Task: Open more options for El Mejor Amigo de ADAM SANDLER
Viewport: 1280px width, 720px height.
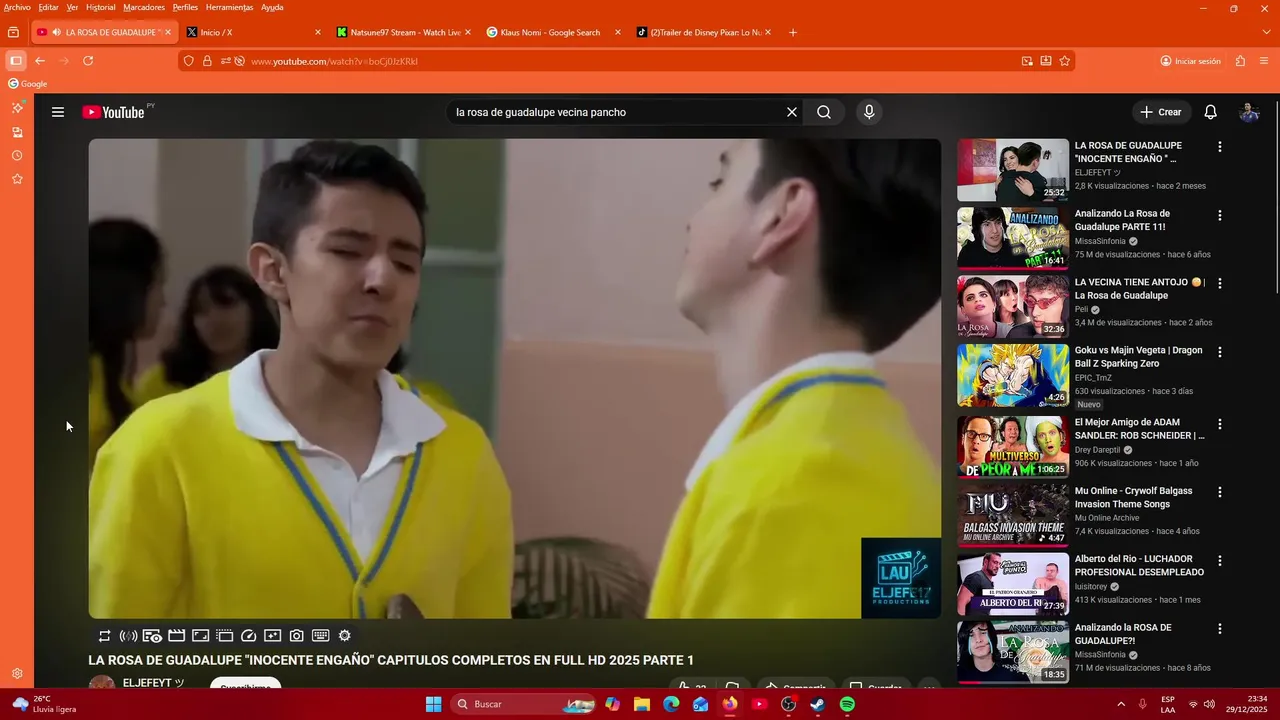Action: (x=1219, y=424)
